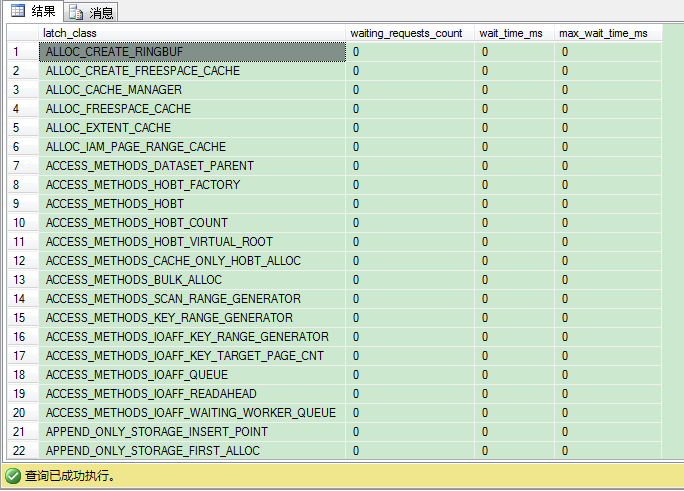Click the message page icon on 消息 tab
Image resolution: width=684 pixels, height=491 pixels.
pos(76,12)
